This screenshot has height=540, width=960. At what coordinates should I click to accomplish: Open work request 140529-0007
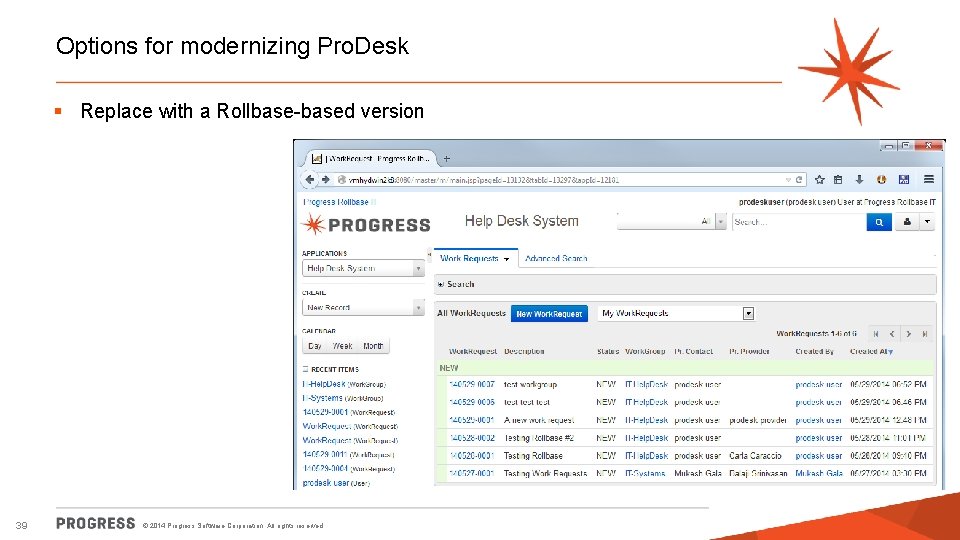(471, 384)
